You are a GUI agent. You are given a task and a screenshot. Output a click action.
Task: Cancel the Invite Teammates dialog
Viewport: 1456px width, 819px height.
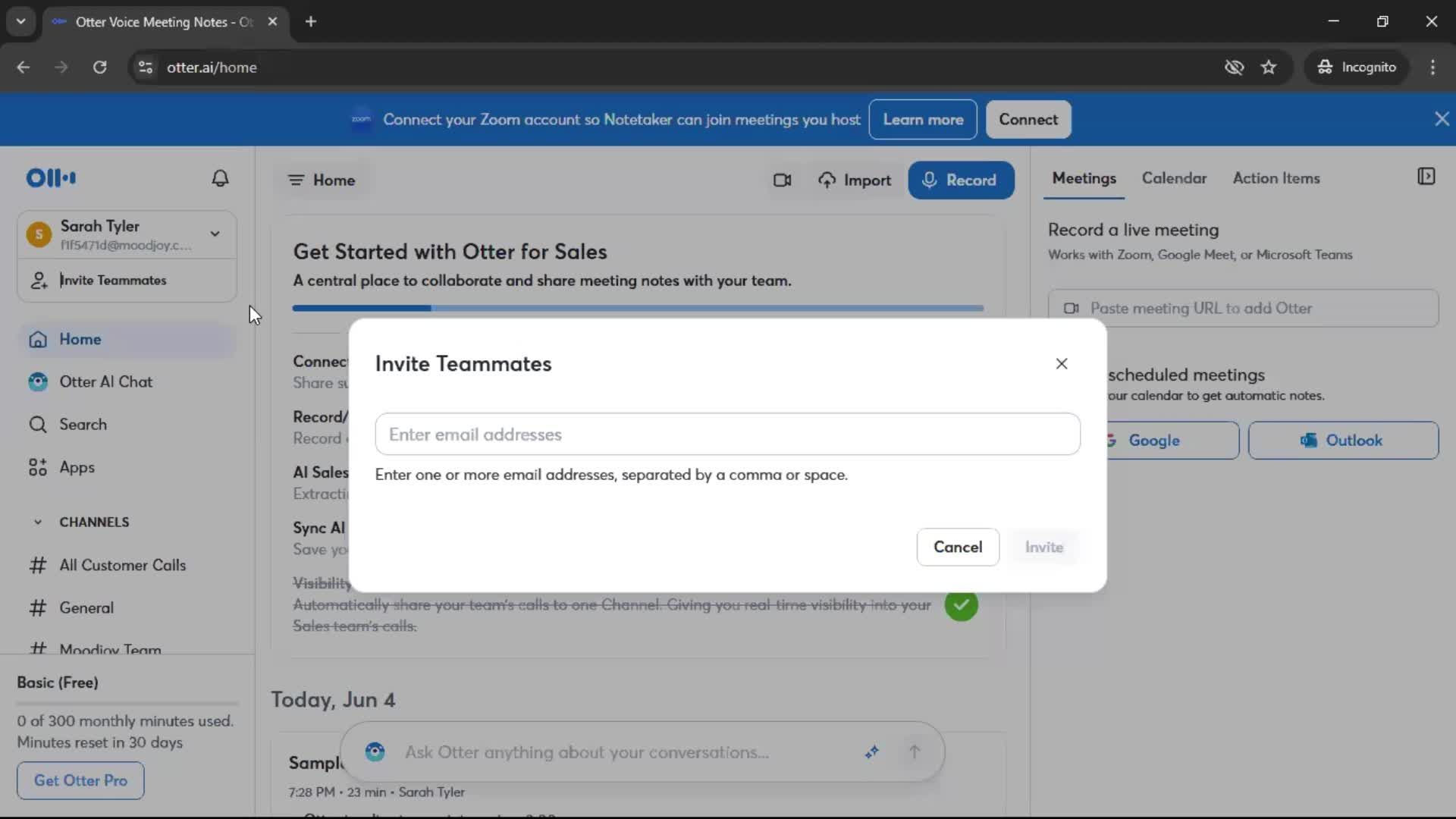pyautogui.click(x=958, y=547)
